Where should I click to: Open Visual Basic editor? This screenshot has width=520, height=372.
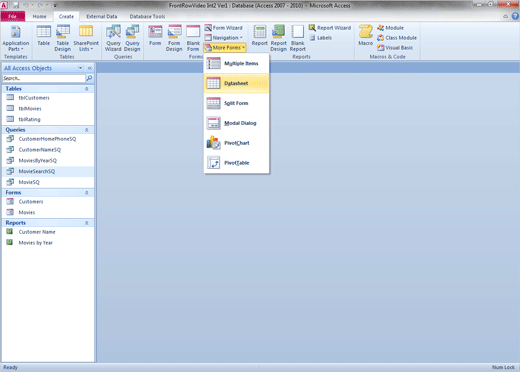(395, 48)
